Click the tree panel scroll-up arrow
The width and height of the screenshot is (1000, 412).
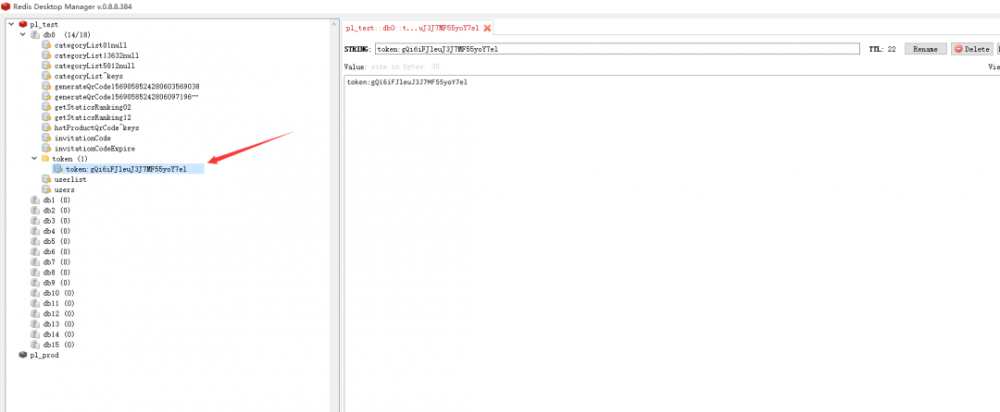334,24
